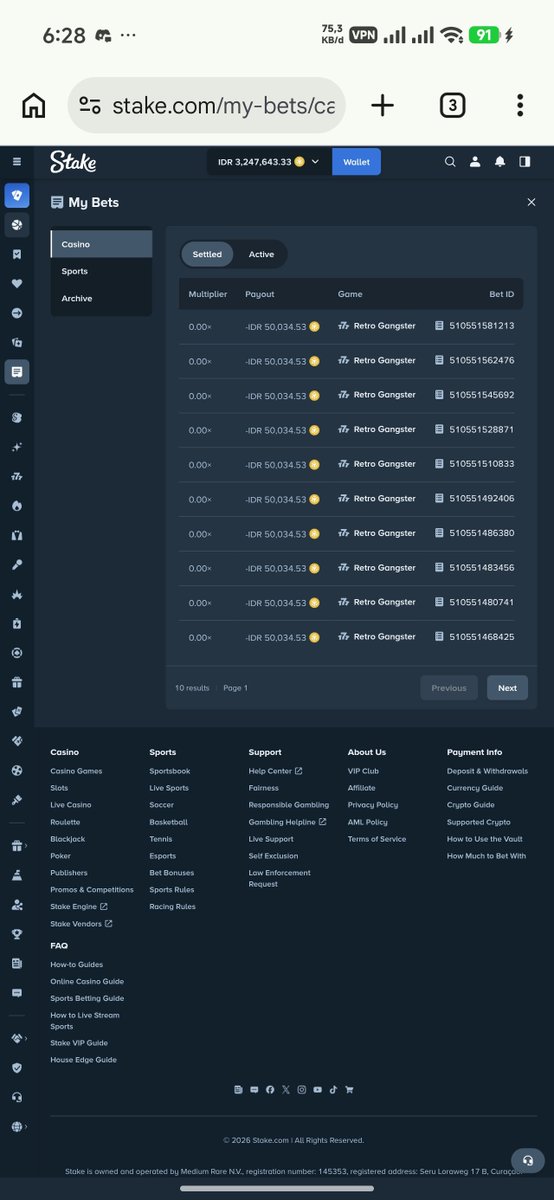This screenshot has width=554, height=1200.
Task: Open Stake YouTube icon
Action: (317, 1089)
